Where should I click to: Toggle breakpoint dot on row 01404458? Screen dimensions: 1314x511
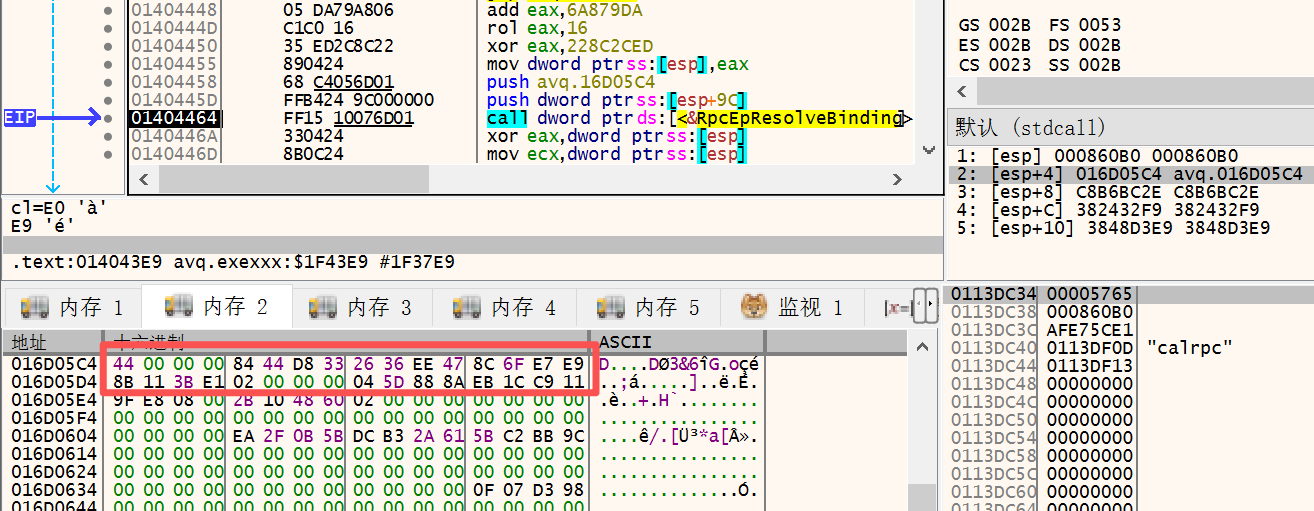point(108,82)
